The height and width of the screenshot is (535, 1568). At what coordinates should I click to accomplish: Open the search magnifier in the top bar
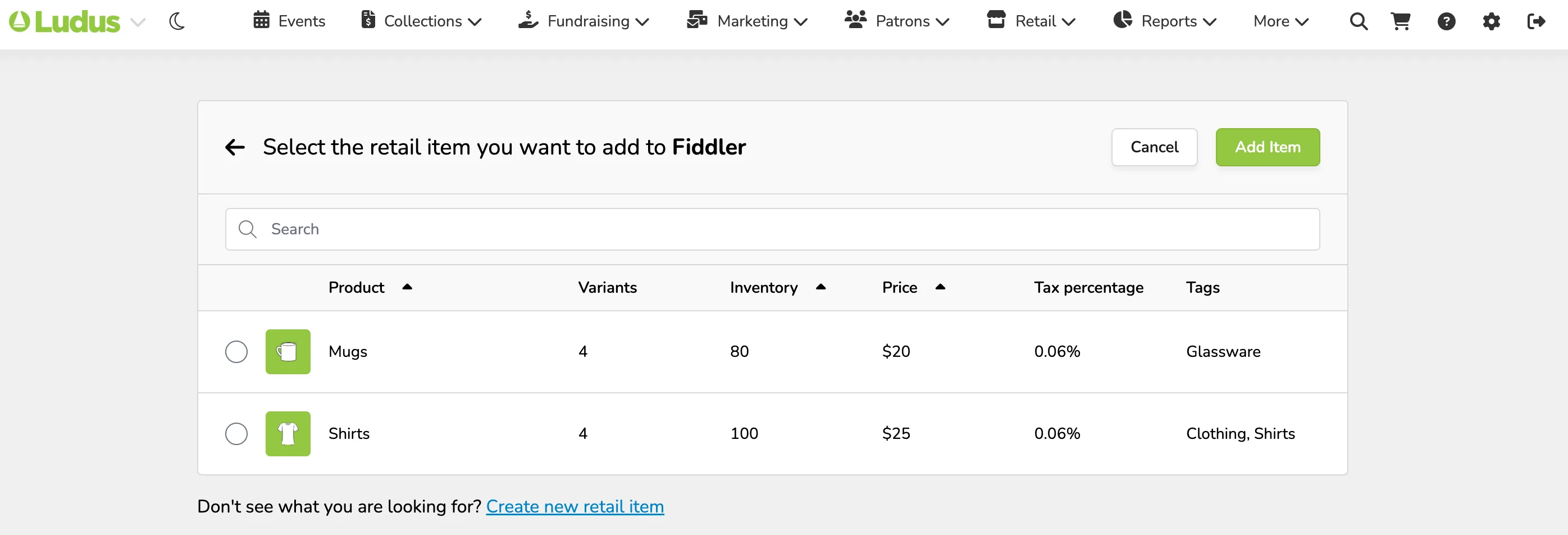1359,22
